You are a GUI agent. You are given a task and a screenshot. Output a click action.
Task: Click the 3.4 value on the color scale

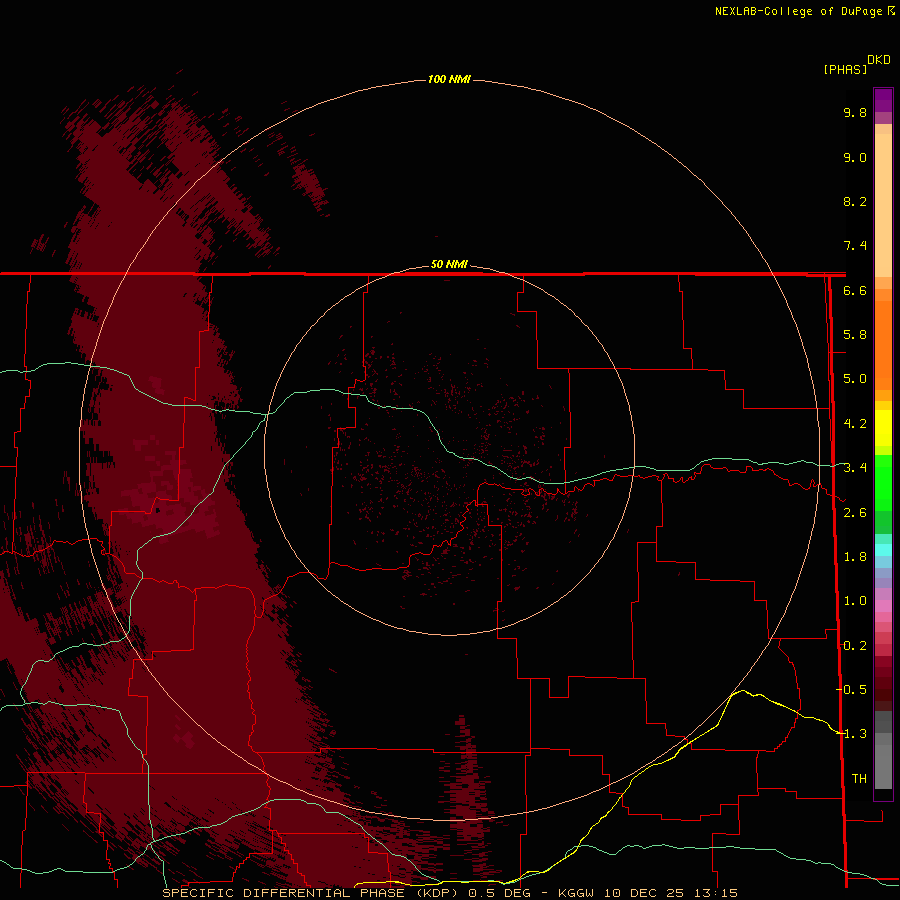click(855, 468)
